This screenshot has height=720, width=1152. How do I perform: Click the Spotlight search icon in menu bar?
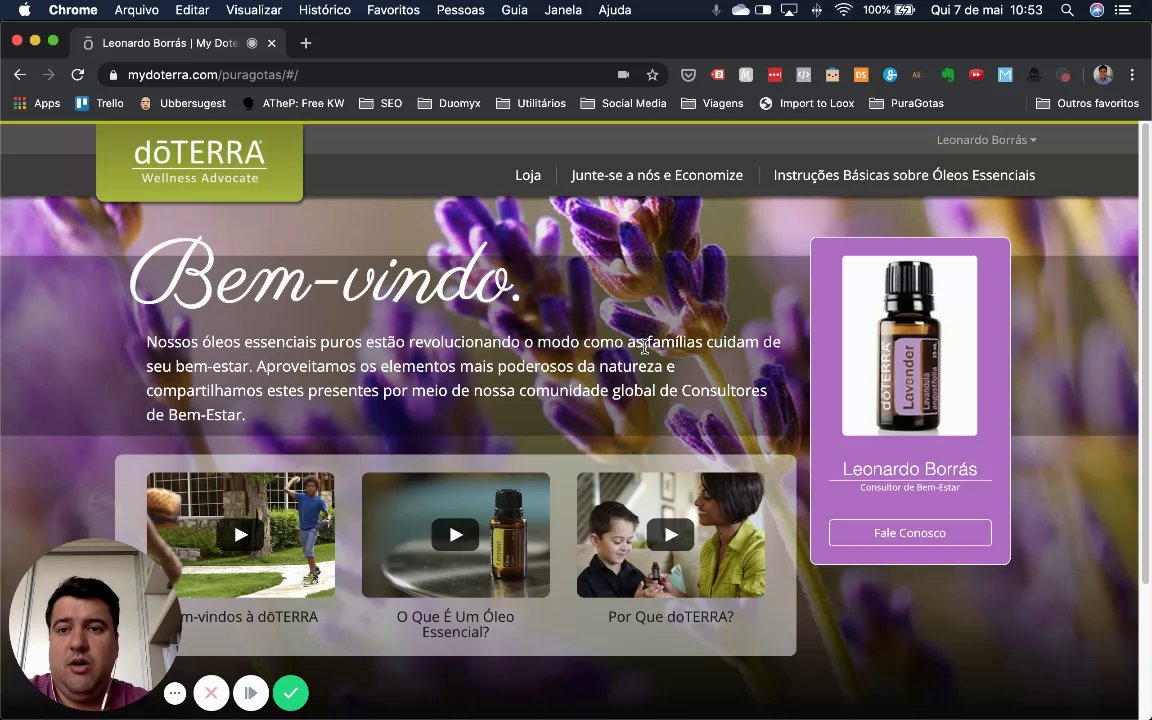coord(1068,10)
